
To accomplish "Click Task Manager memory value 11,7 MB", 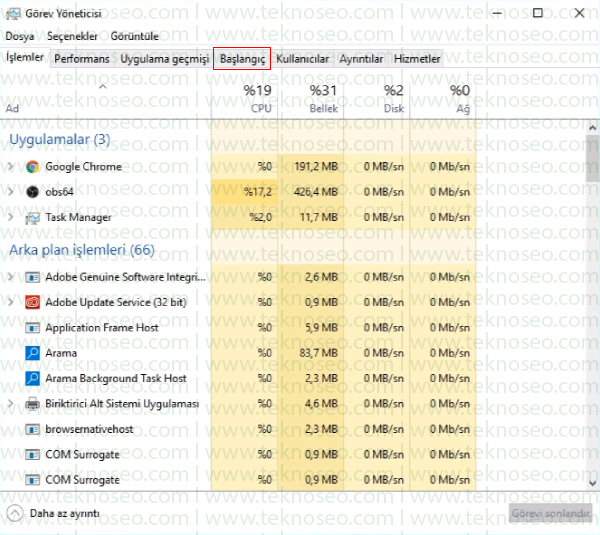I will (319, 217).
